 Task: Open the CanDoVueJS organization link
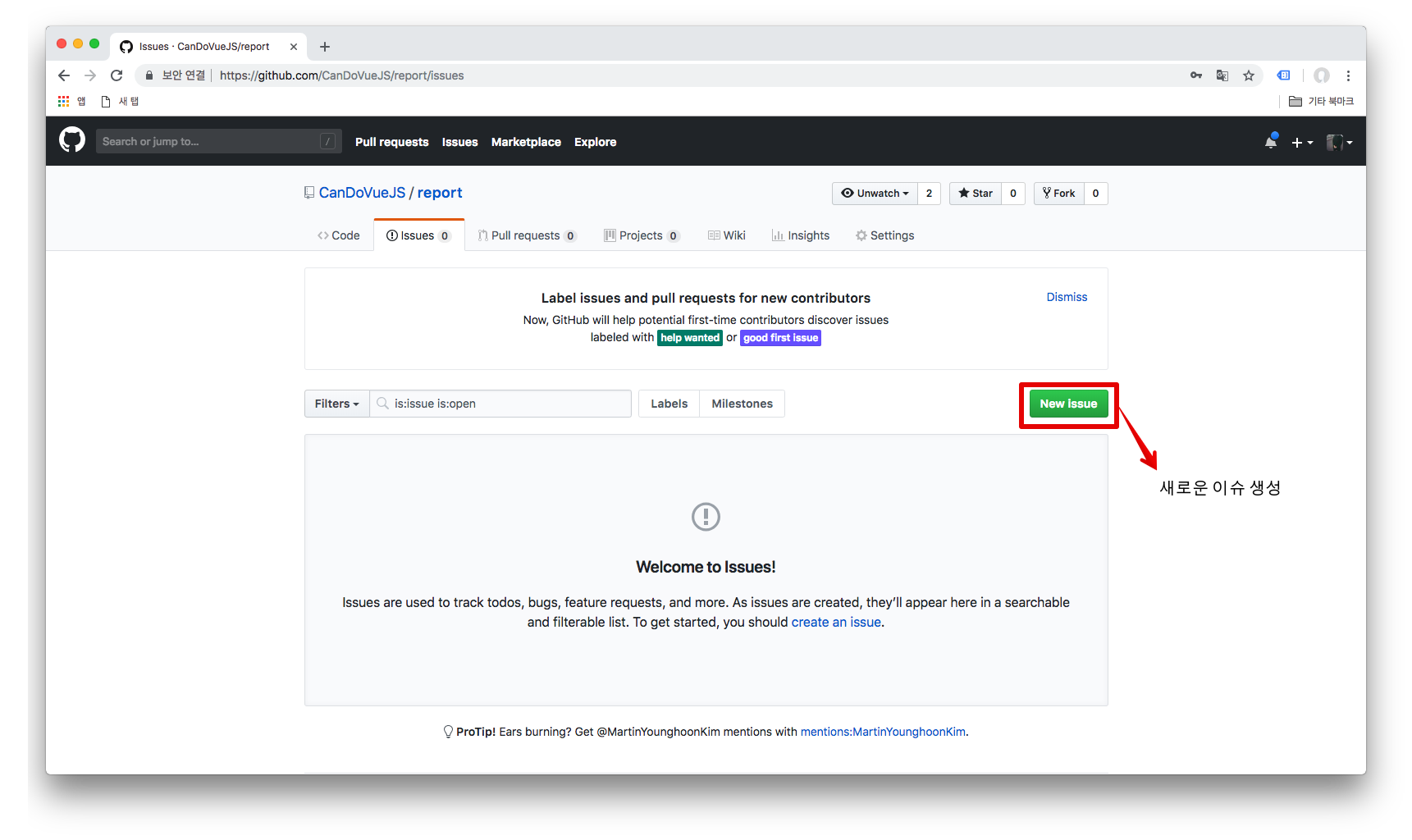(x=362, y=193)
